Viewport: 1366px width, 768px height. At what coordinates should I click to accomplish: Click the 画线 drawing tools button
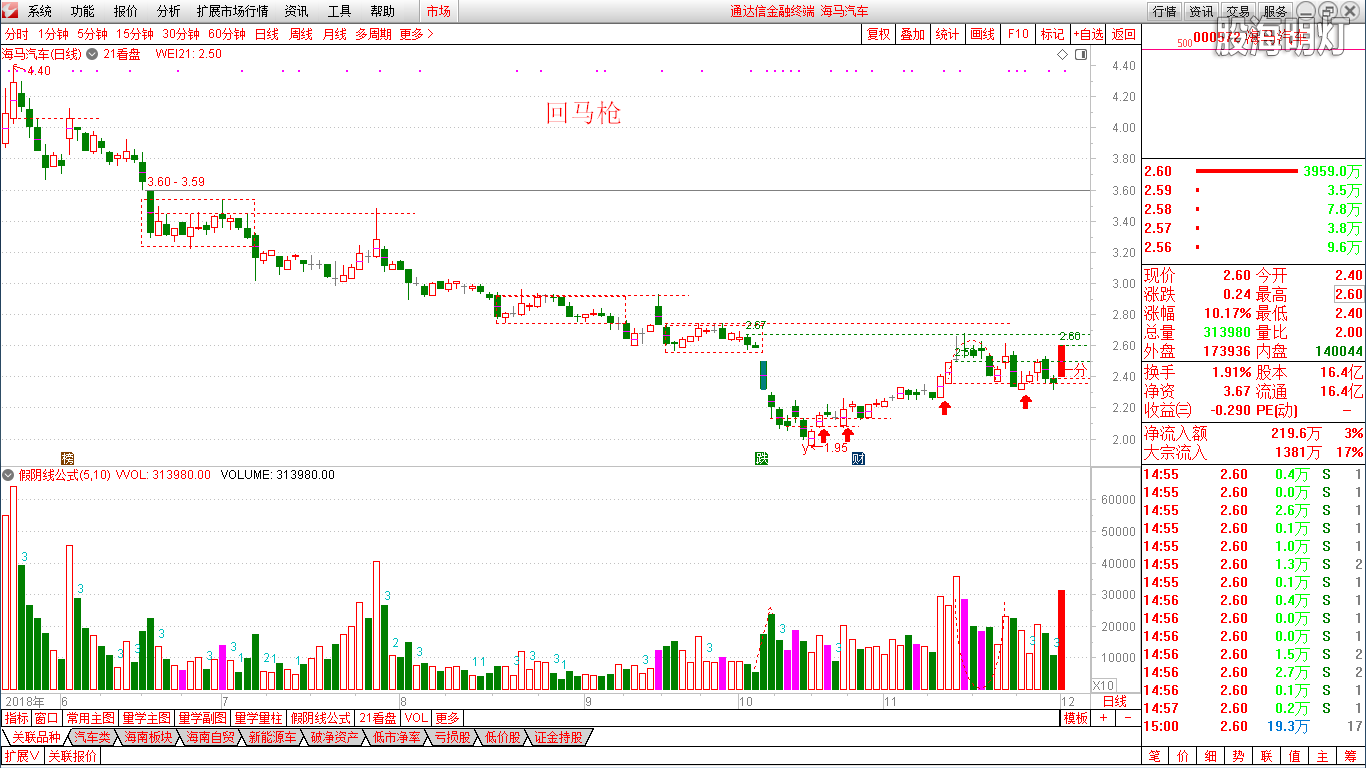tap(982, 34)
